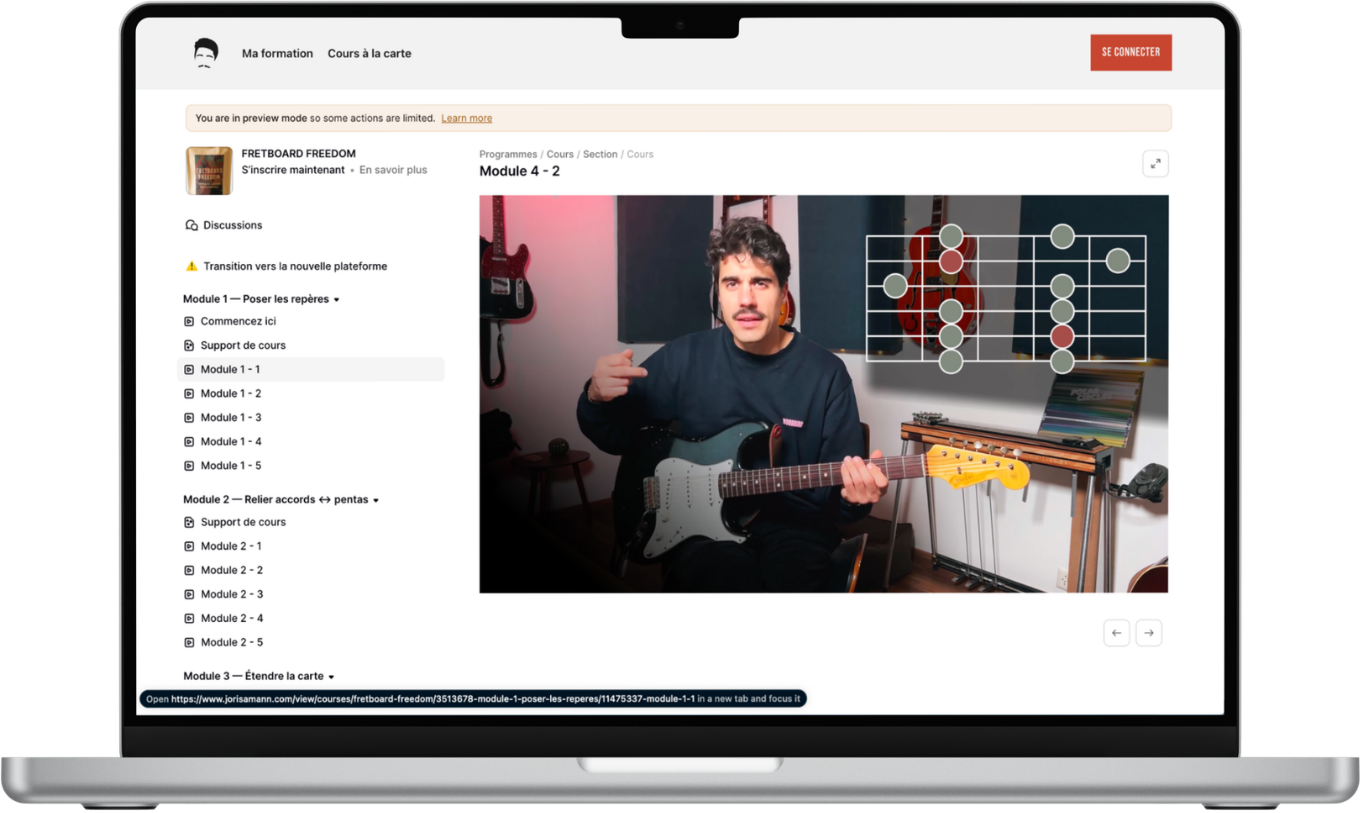Expand video with the fullscreen icon
The image size is (1363, 813).
[x=1155, y=164]
